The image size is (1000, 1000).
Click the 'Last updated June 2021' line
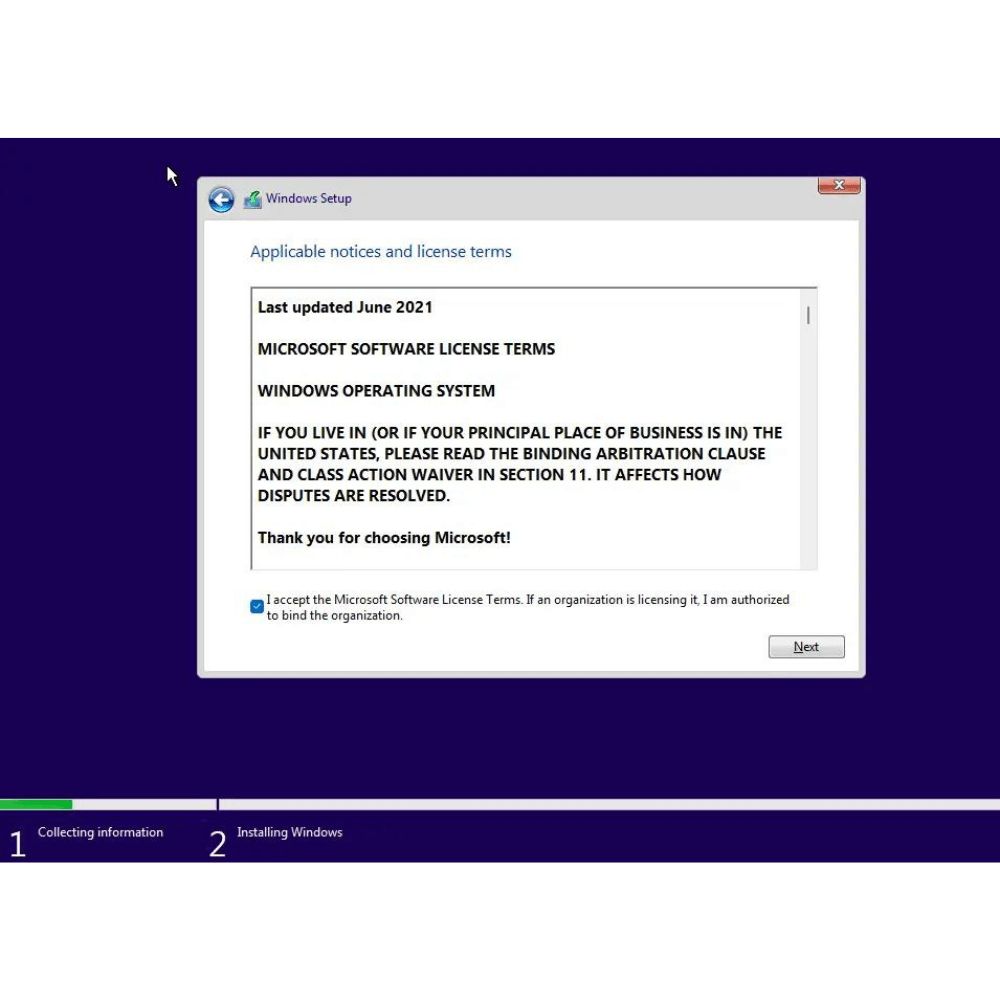345,307
